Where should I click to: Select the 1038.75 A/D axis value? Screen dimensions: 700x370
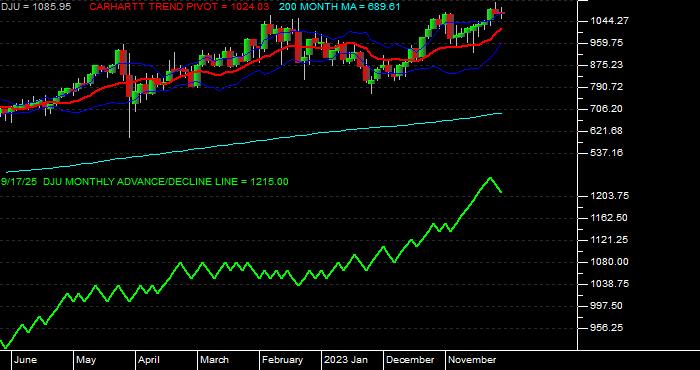click(609, 284)
